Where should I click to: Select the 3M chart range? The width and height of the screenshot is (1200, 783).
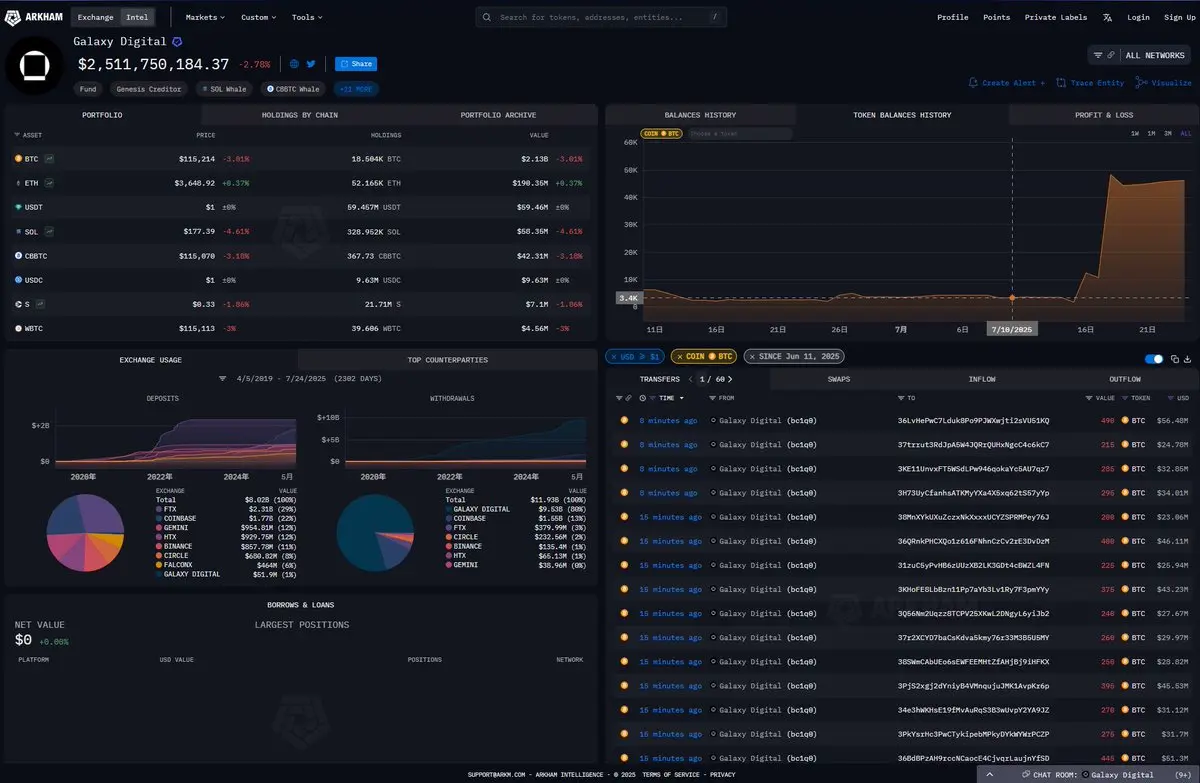tap(1168, 133)
